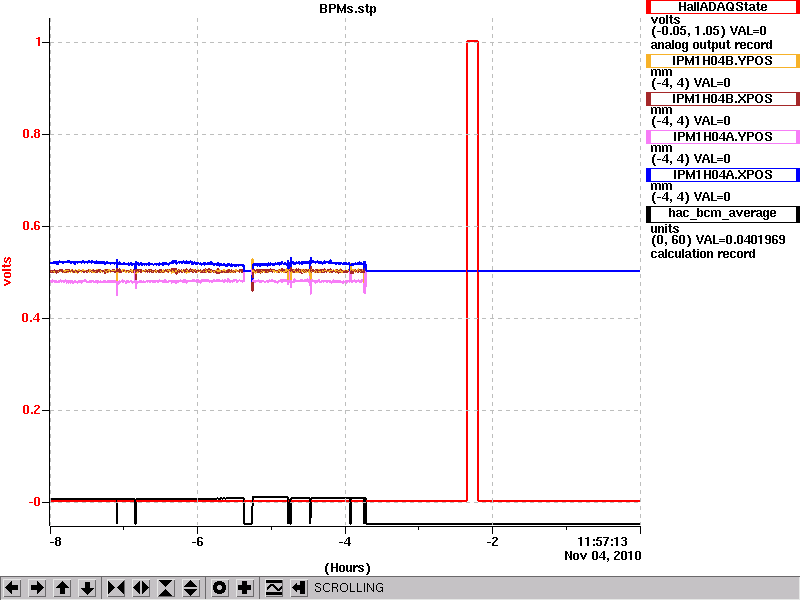Click the 0.4 tick label on the Y axis
The width and height of the screenshot is (800, 600).
pyautogui.click(x=32, y=318)
